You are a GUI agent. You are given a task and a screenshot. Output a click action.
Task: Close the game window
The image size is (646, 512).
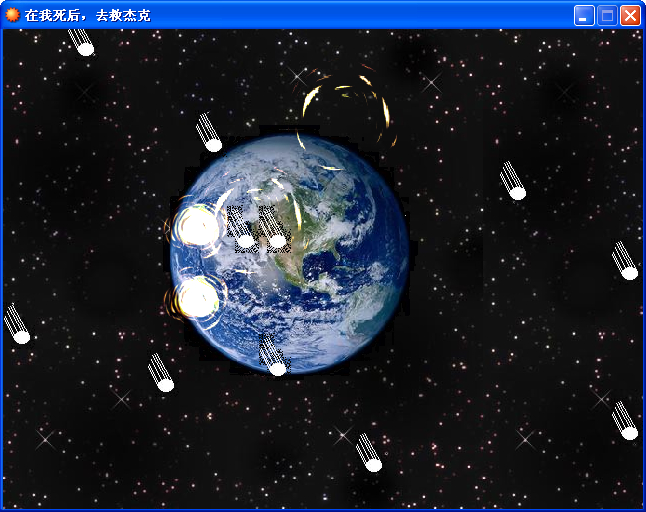(630, 16)
